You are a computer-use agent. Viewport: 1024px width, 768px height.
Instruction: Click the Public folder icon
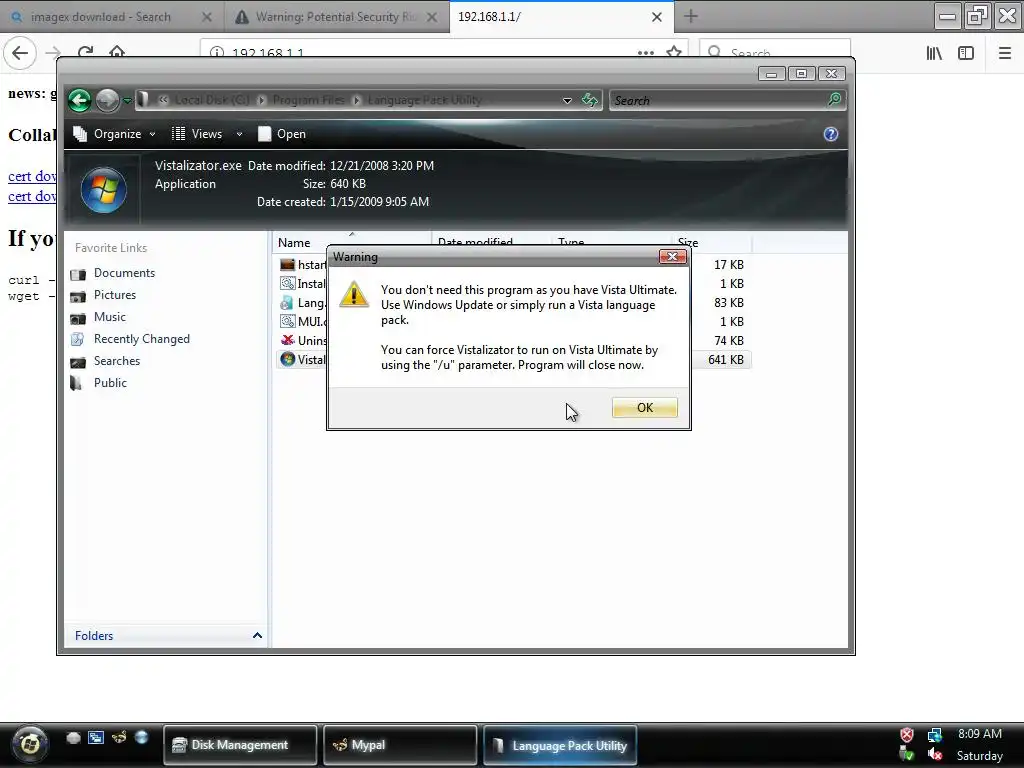pyautogui.click(x=76, y=383)
